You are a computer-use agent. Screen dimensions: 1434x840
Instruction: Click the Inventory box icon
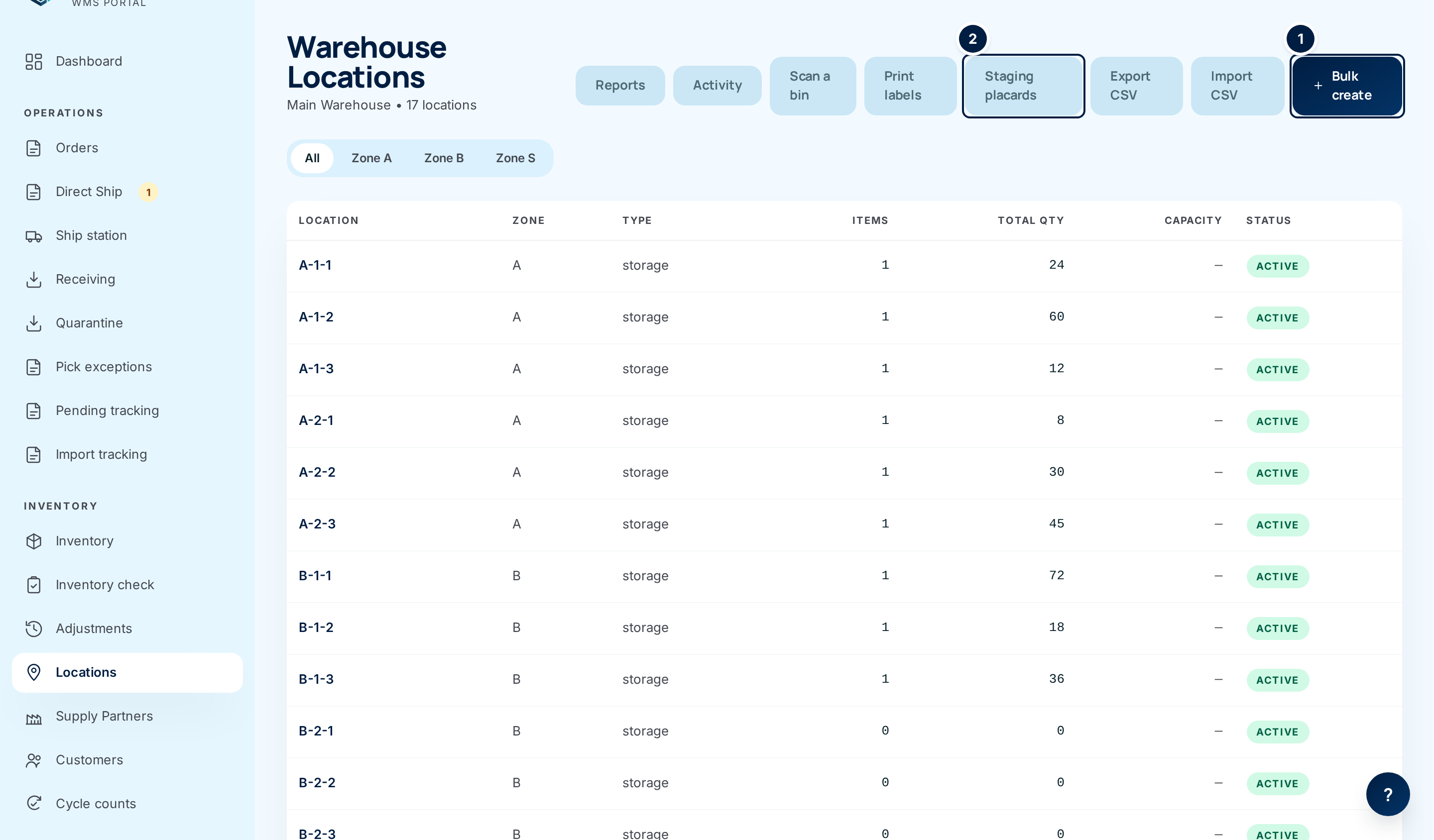pos(33,541)
